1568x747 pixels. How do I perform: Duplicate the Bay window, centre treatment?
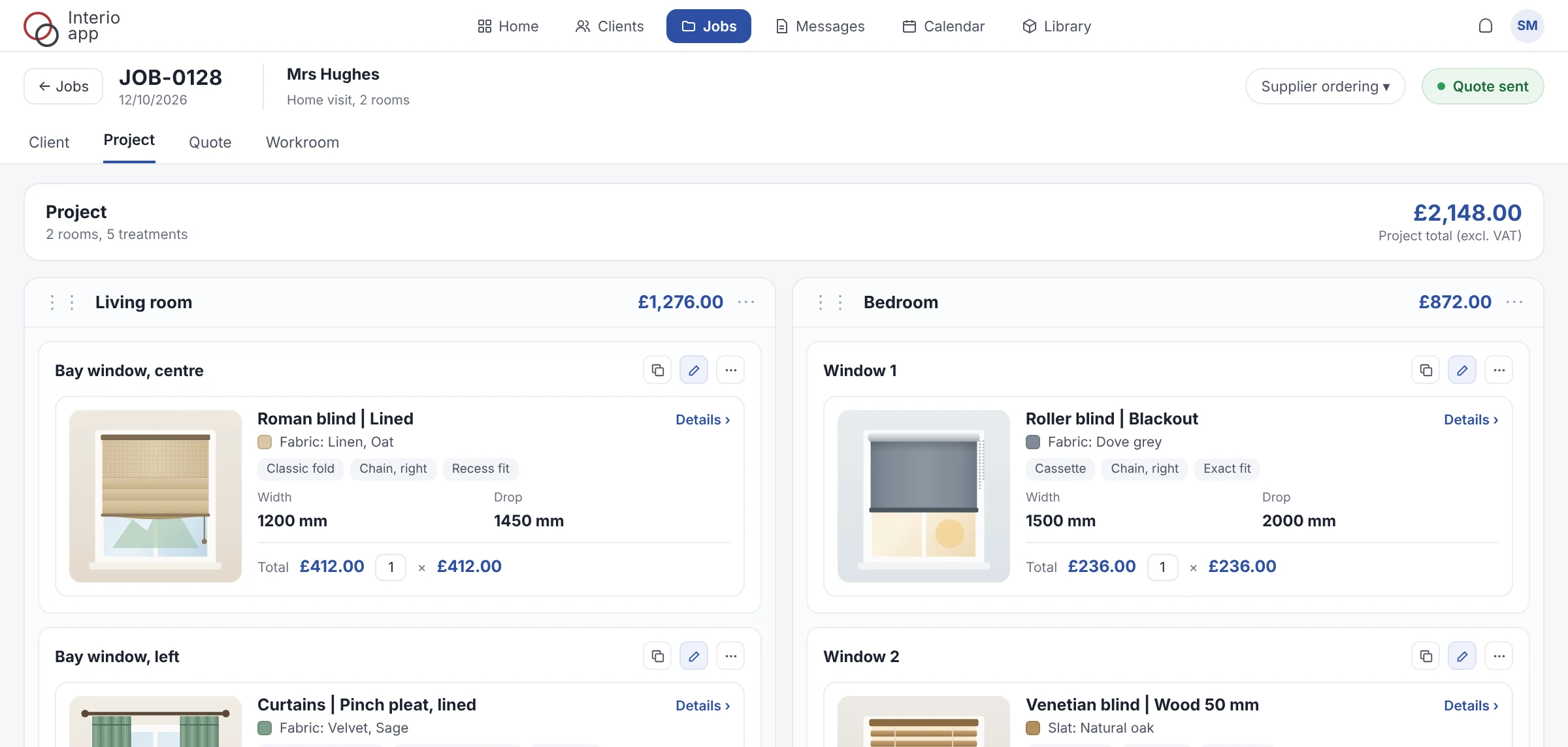point(657,370)
